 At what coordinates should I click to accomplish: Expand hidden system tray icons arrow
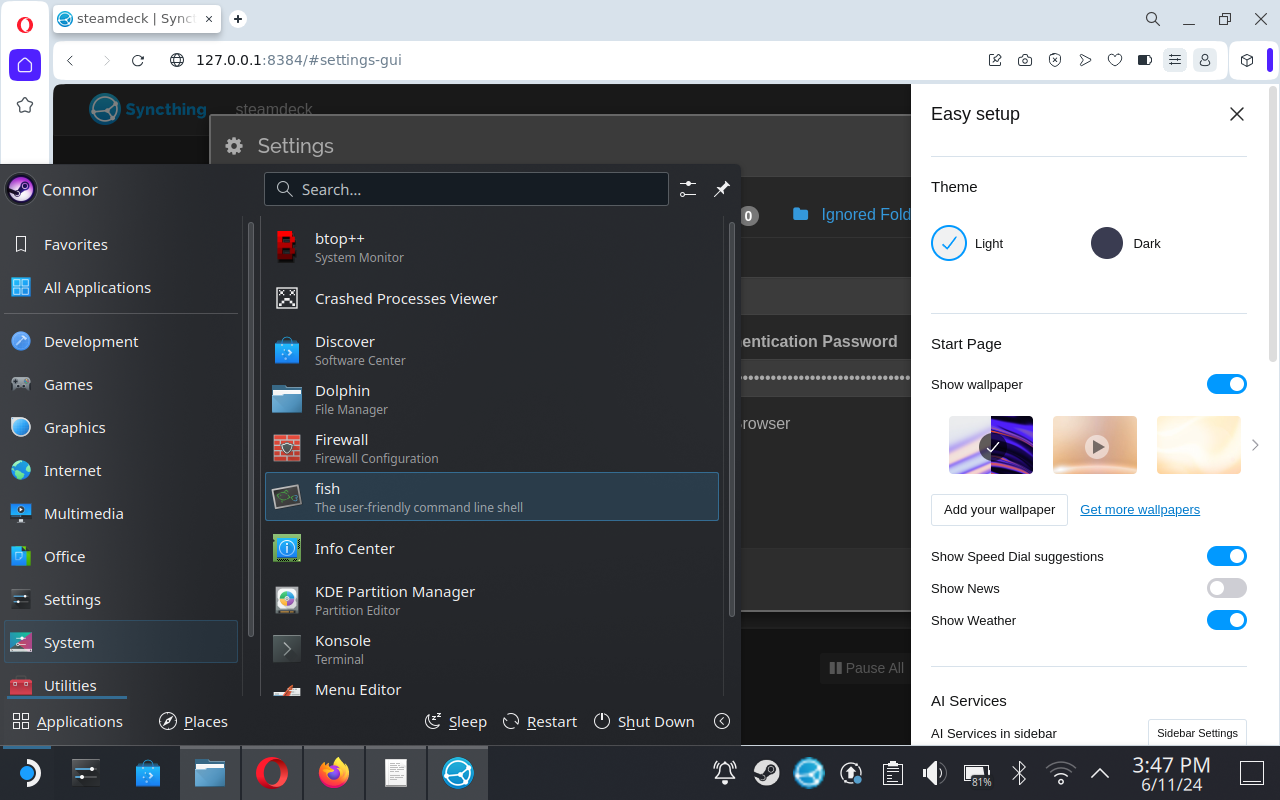(1100, 773)
